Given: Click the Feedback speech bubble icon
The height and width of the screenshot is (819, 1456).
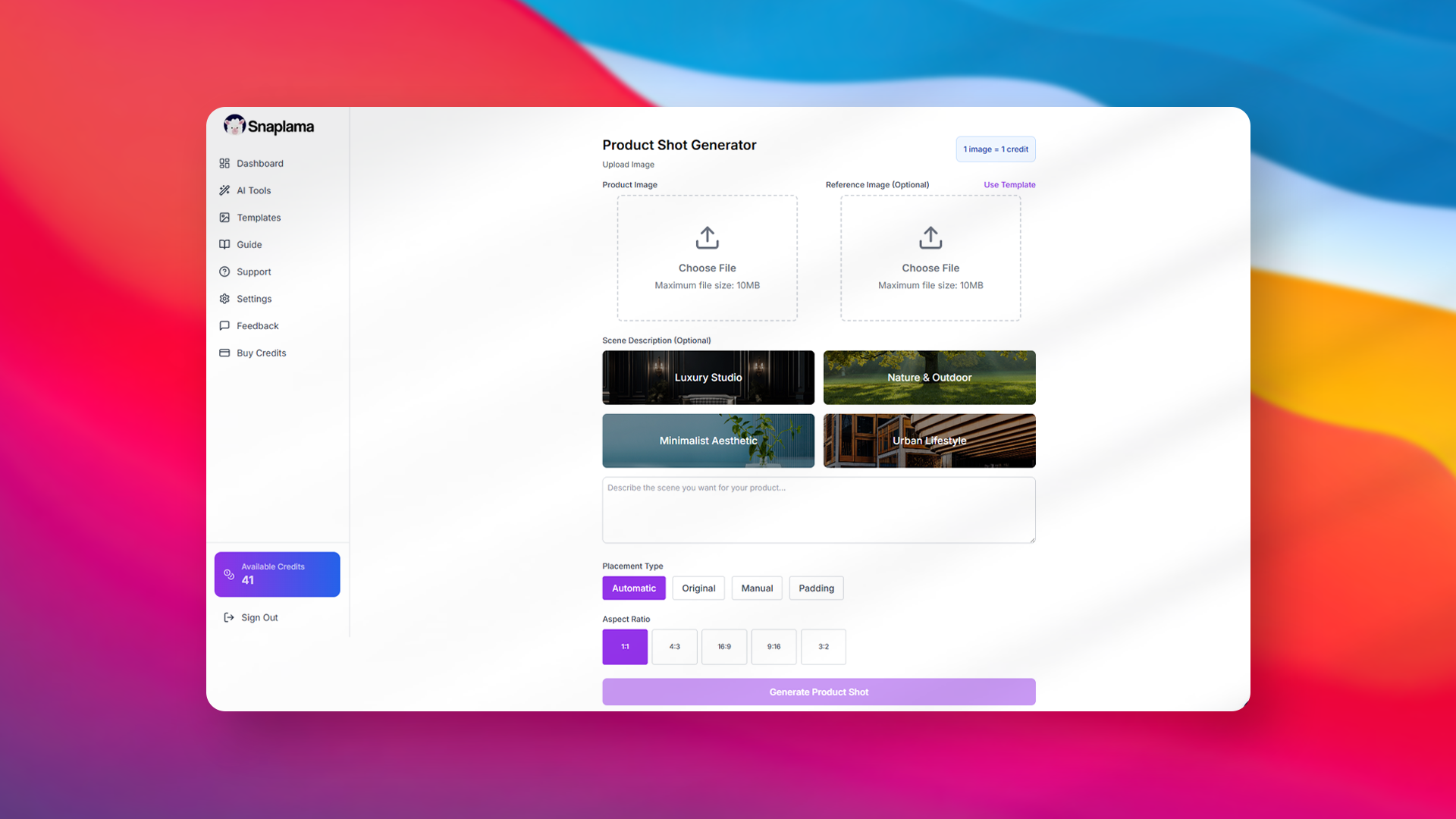Looking at the screenshot, I should click(x=224, y=326).
